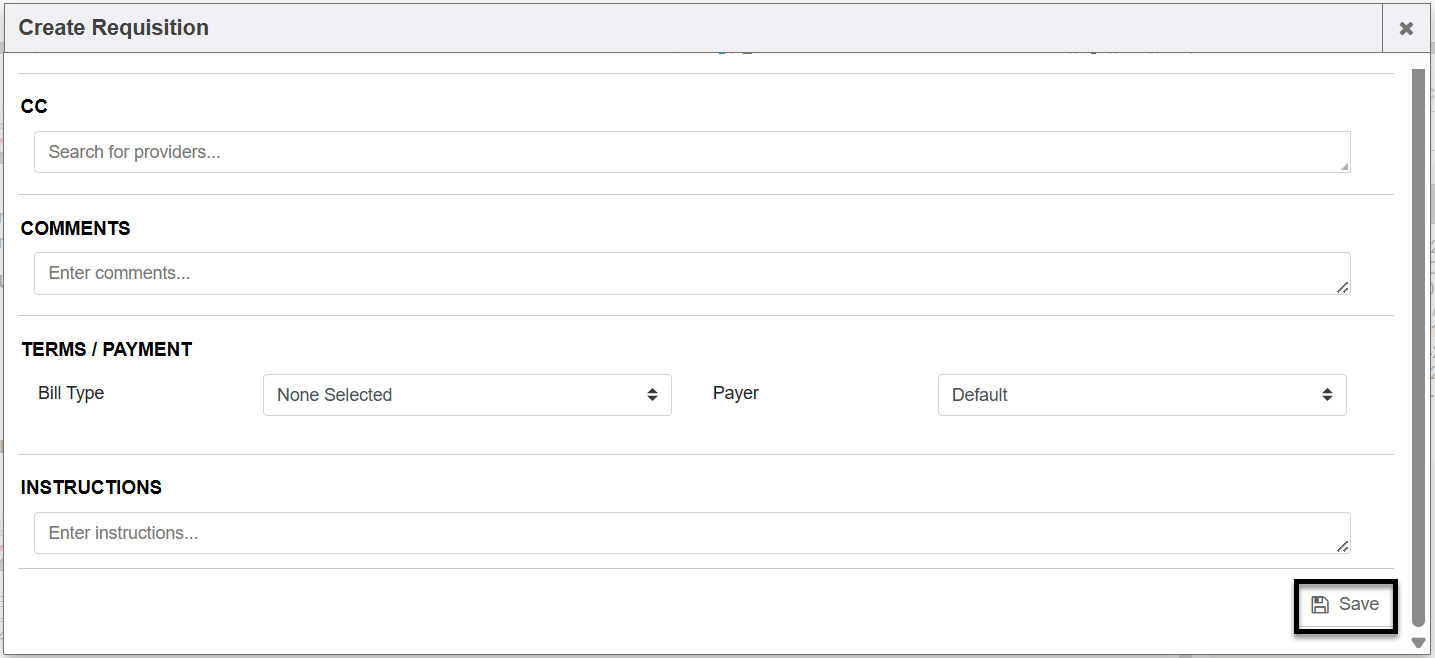
Task: Focus the Search for providers field
Action: [690, 152]
